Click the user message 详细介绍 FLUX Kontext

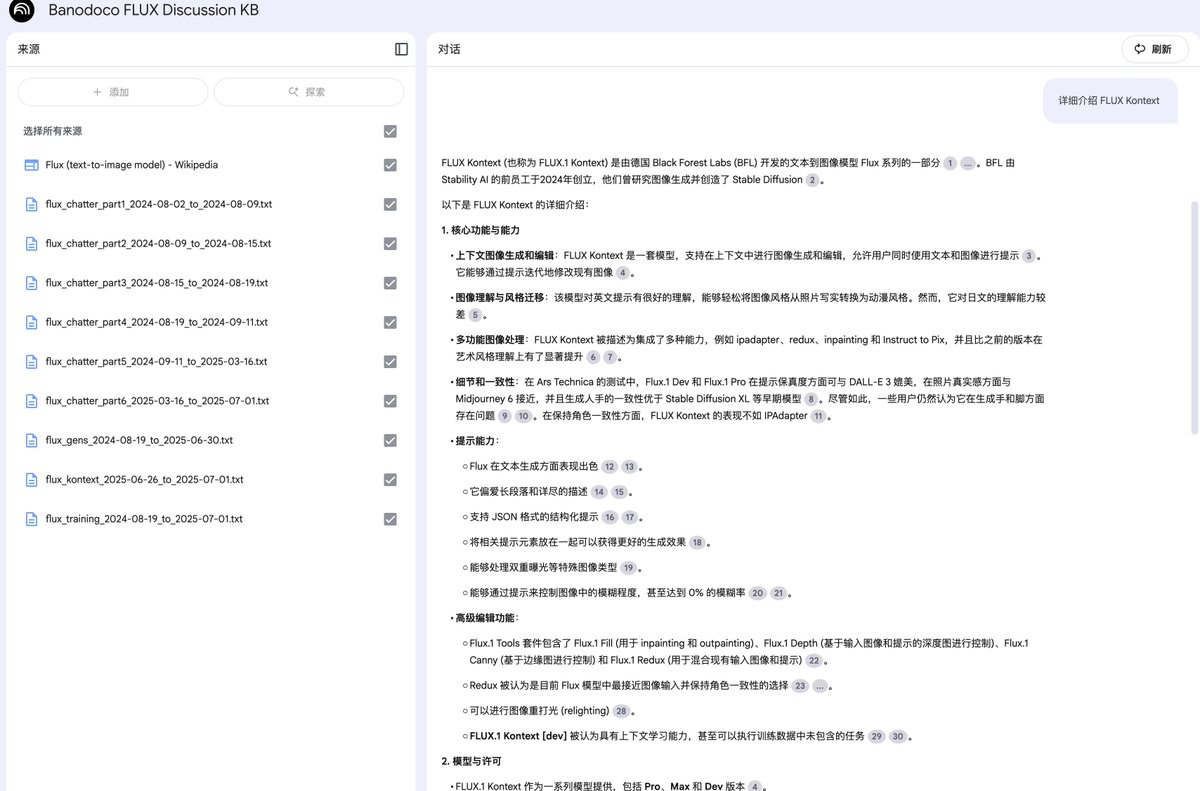point(1109,100)
